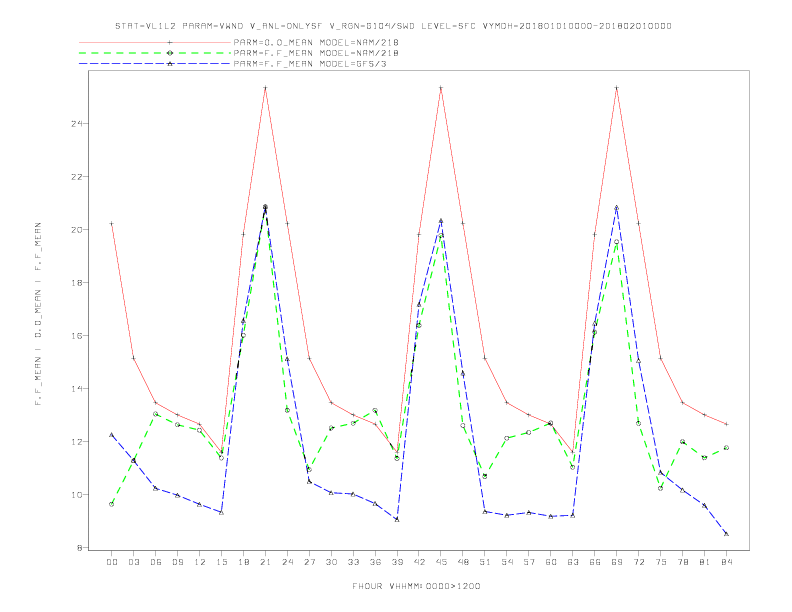
Task: Click x-axis tick label 39
Action: (x=397, y=562)
